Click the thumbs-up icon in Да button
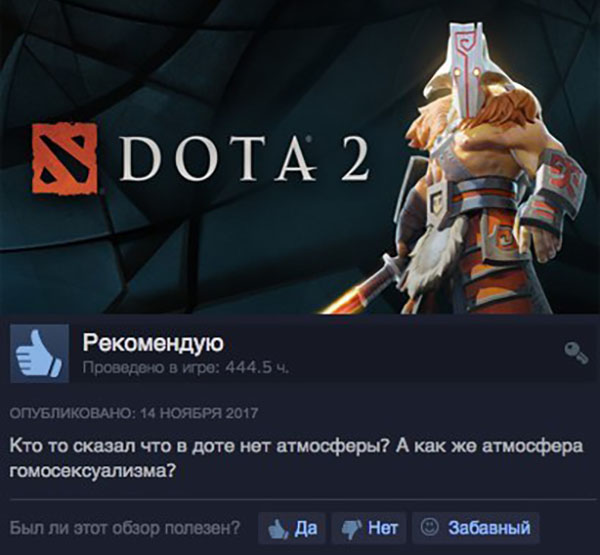600x555 pixels. click(x=278, y=530)
